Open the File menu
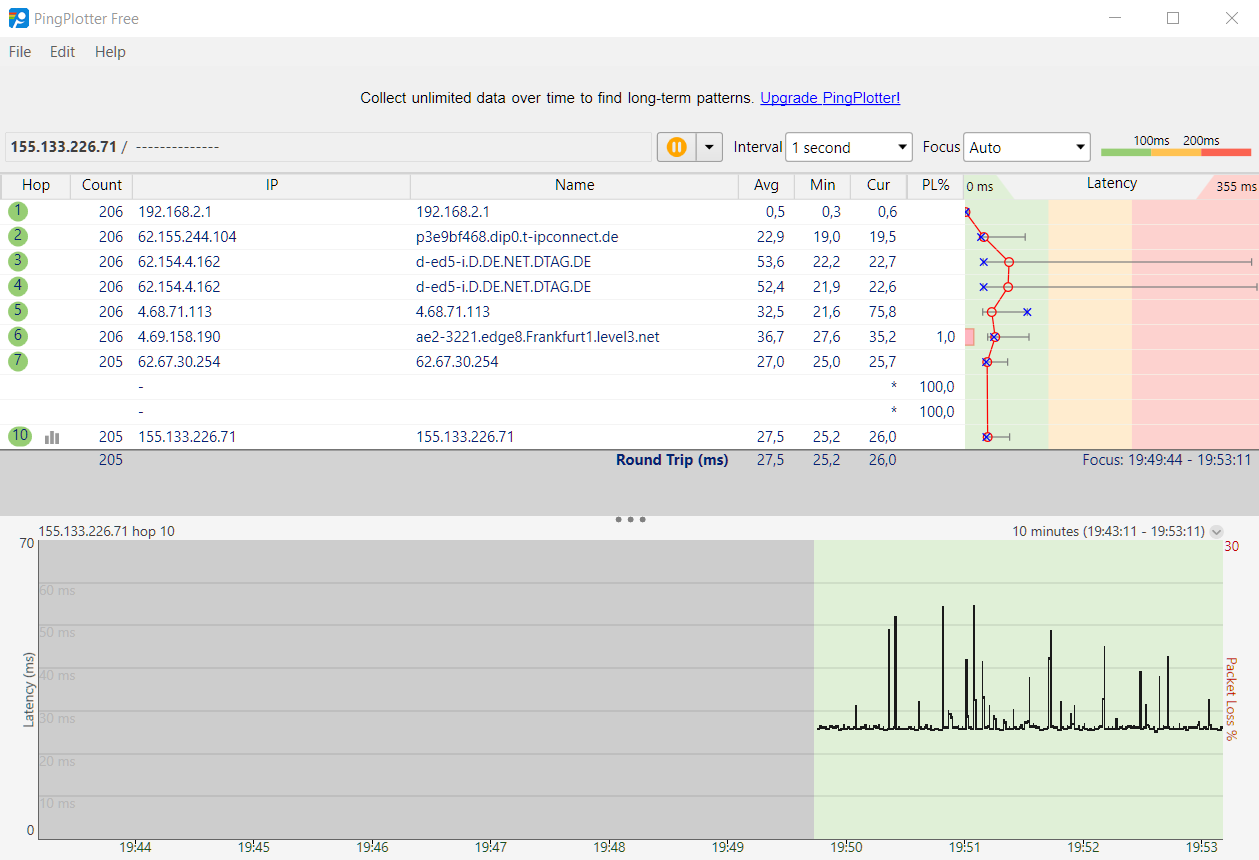The width and height of the screenshot is (1259, 860). click(x=20, y=52)
